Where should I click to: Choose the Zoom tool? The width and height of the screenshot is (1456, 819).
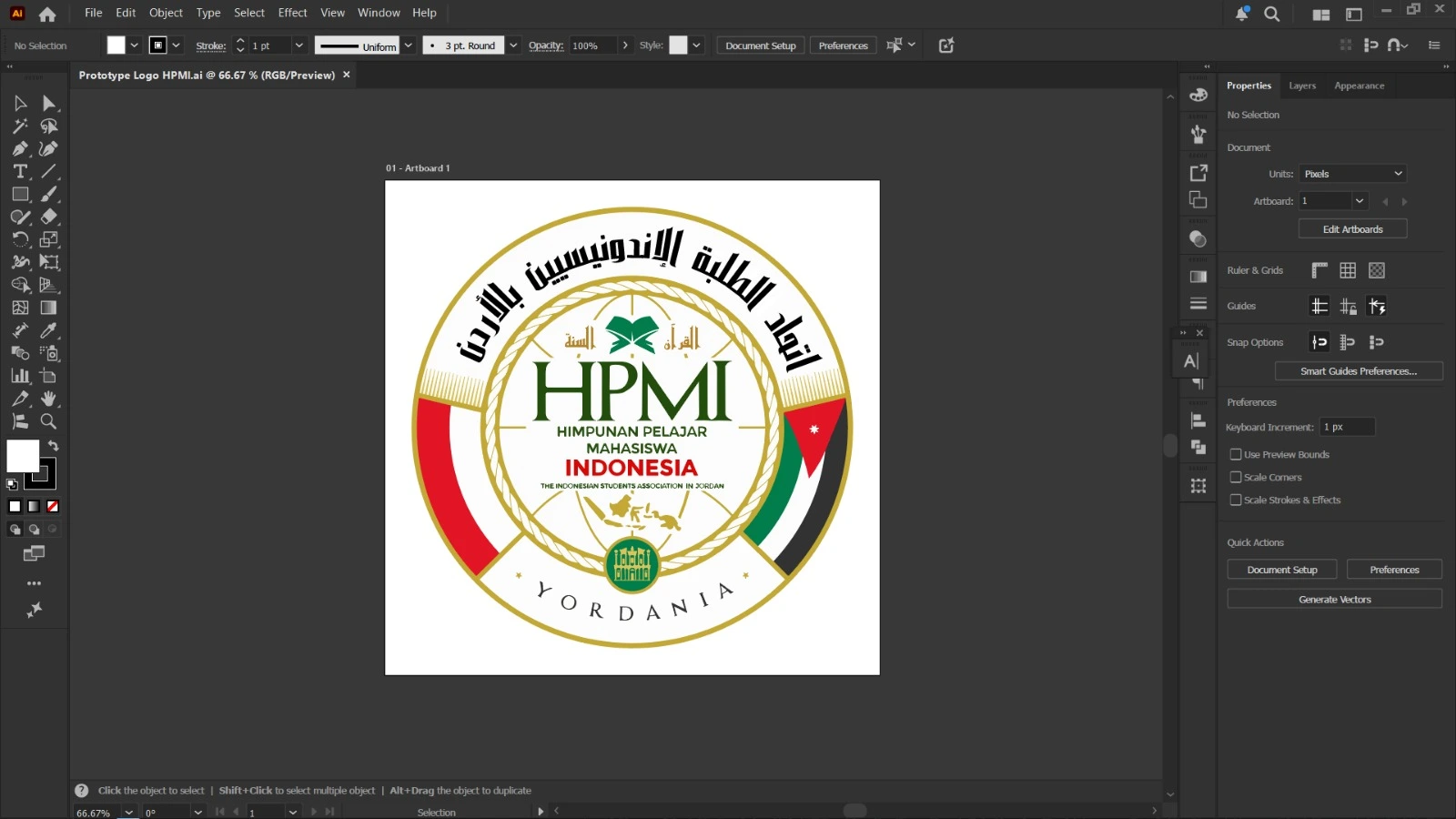pyautogui.click(x=49, y=421)
